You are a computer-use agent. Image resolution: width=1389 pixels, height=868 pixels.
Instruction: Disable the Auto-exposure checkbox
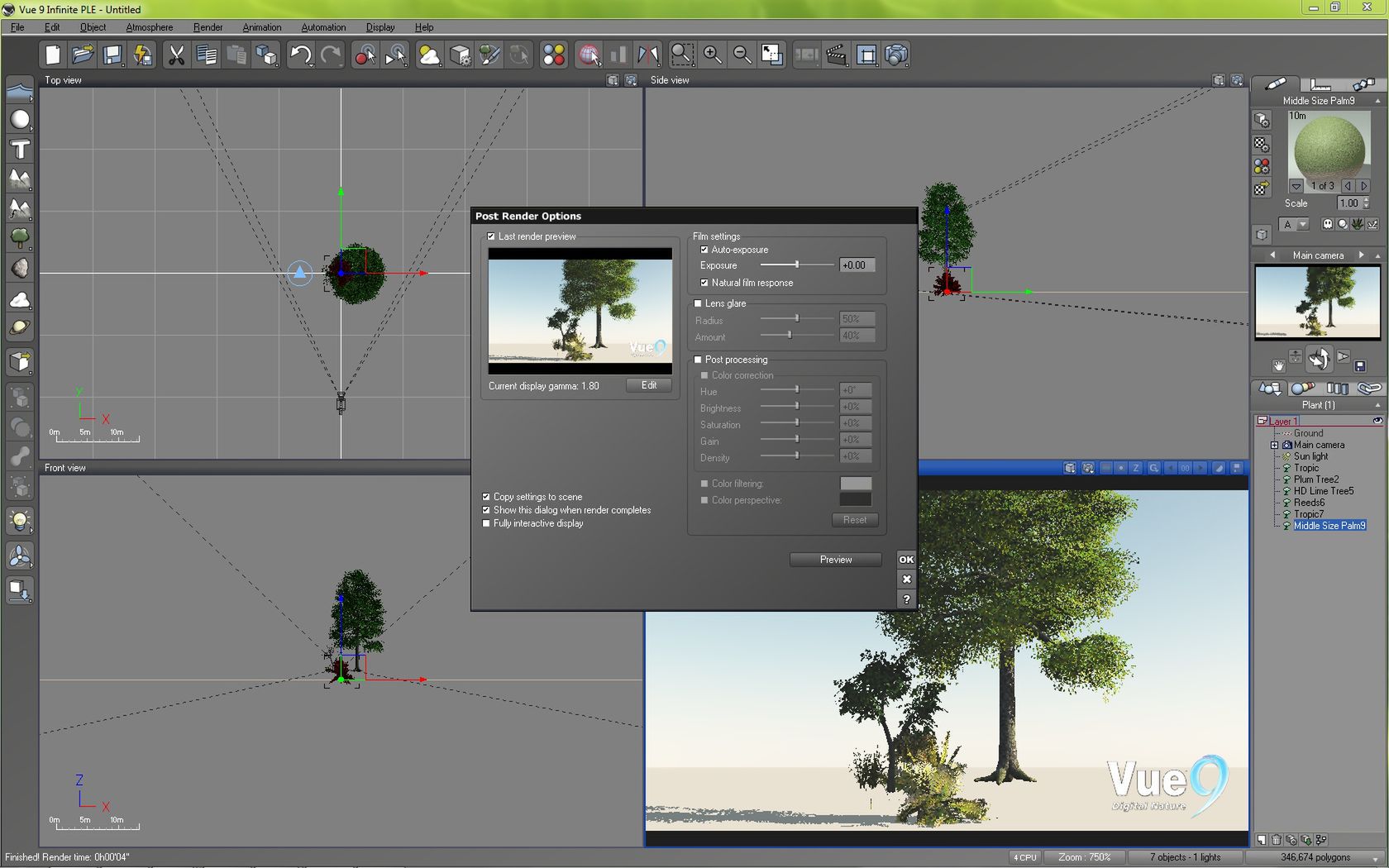click(704, 250)
